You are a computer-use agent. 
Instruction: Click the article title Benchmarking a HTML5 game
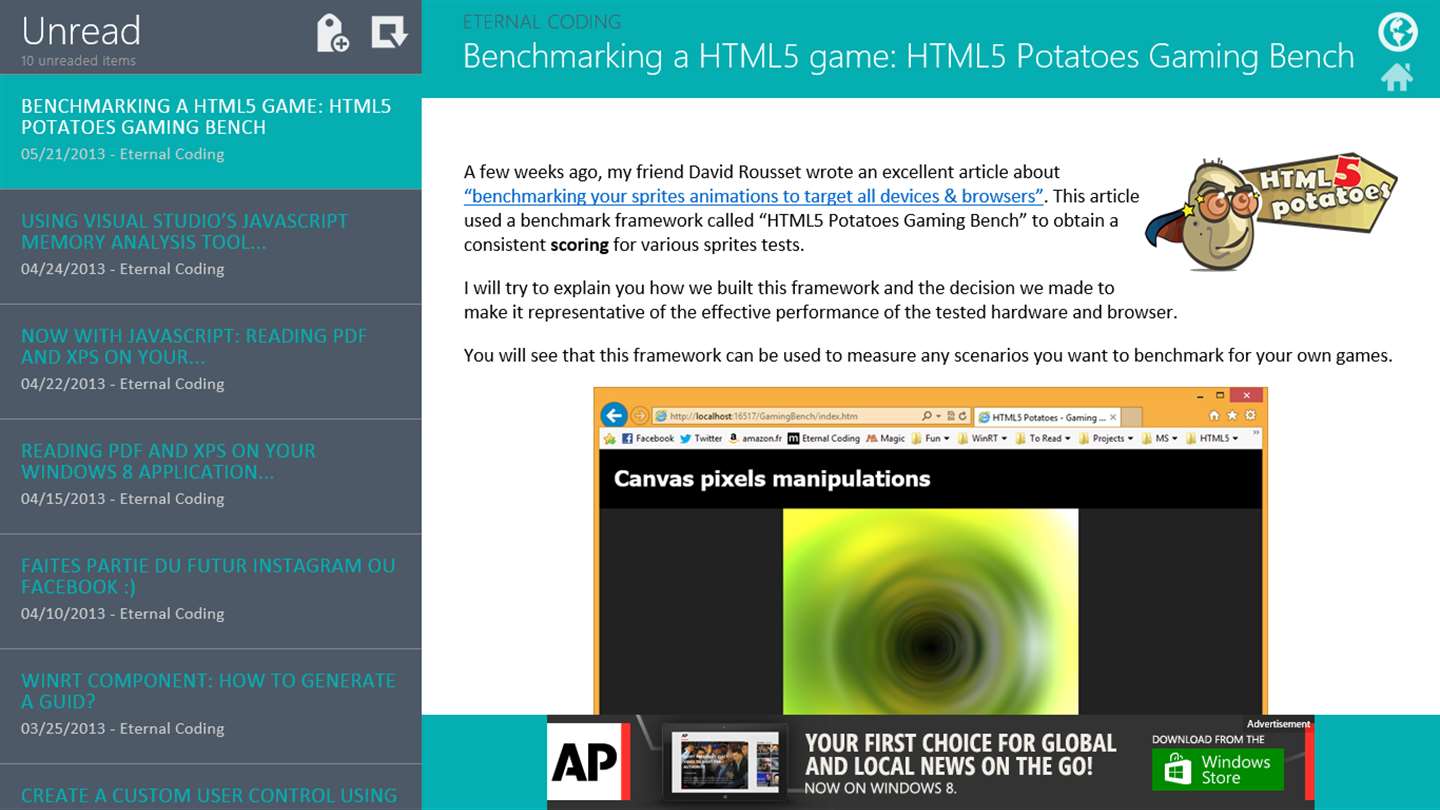click(908, 57)
